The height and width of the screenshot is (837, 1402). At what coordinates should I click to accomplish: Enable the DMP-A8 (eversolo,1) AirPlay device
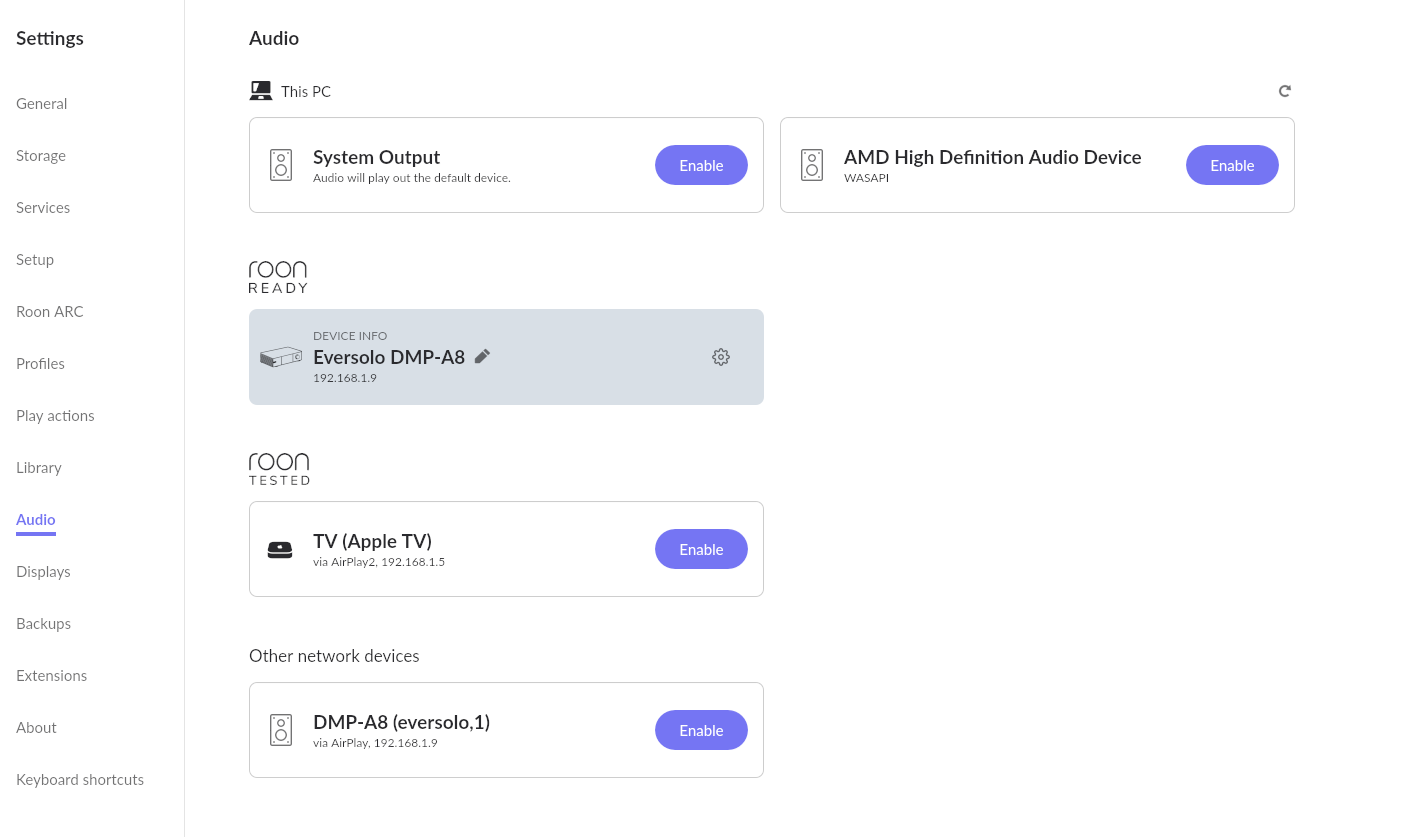[701, 730]
